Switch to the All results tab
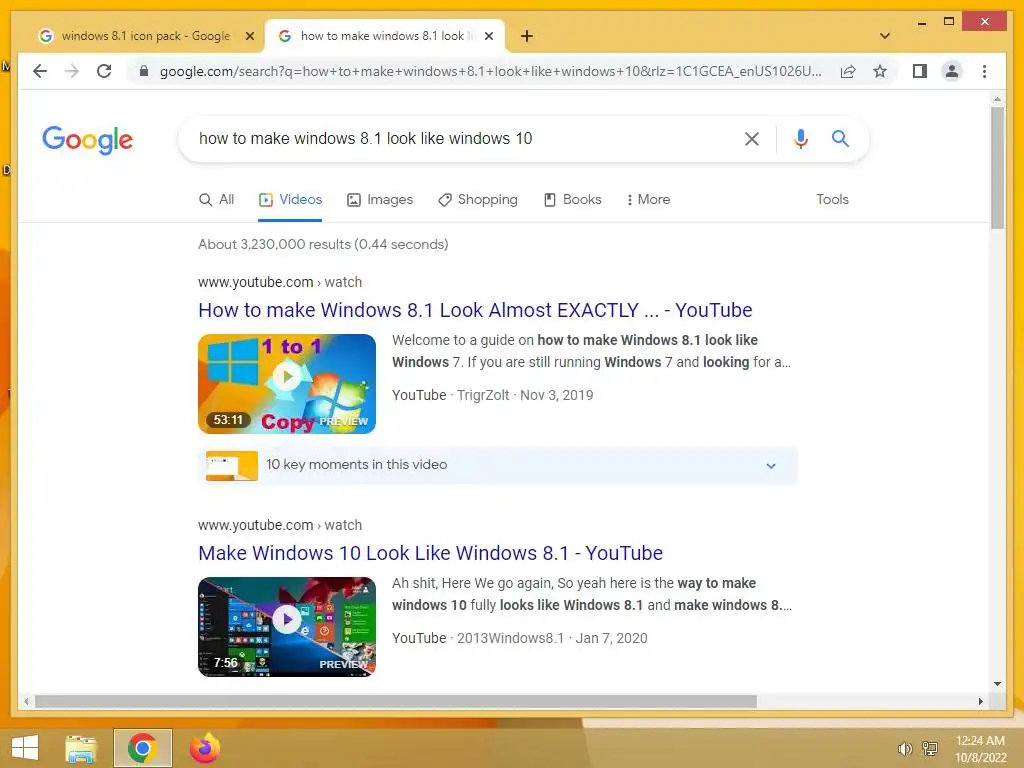 [216, 200]
